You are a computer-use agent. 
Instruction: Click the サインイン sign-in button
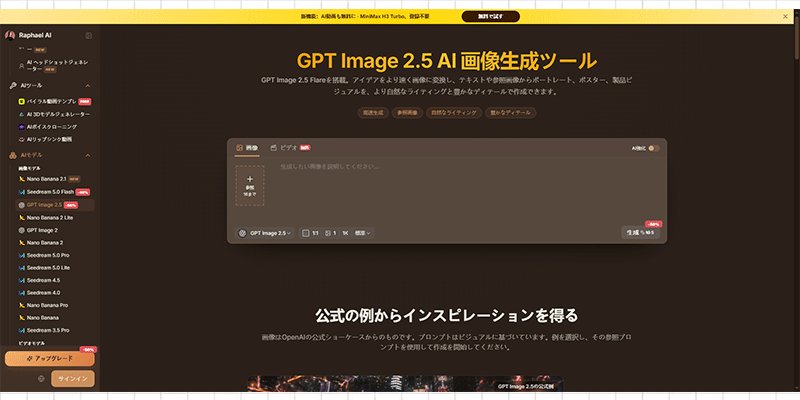[73, 379]
